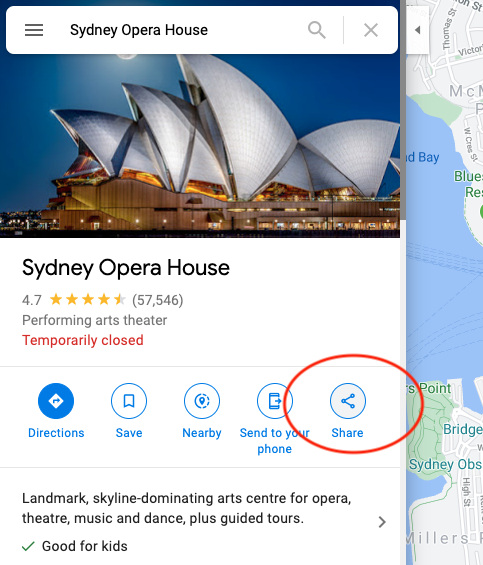Click the Performing arts theater category
This screenshot has height=565, width=483.
94,320
